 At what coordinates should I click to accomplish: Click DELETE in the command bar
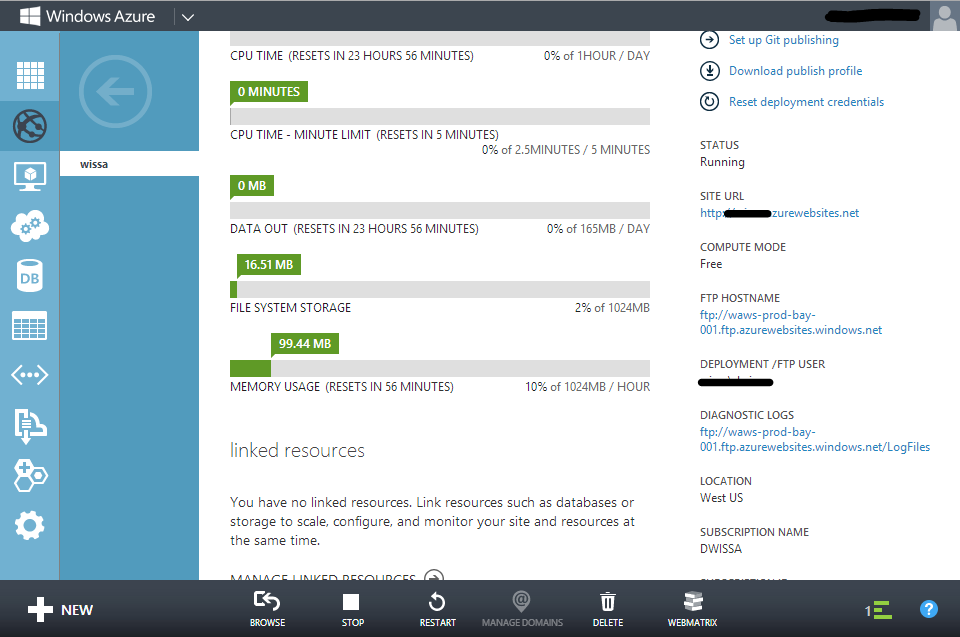(x=607, y=609)
